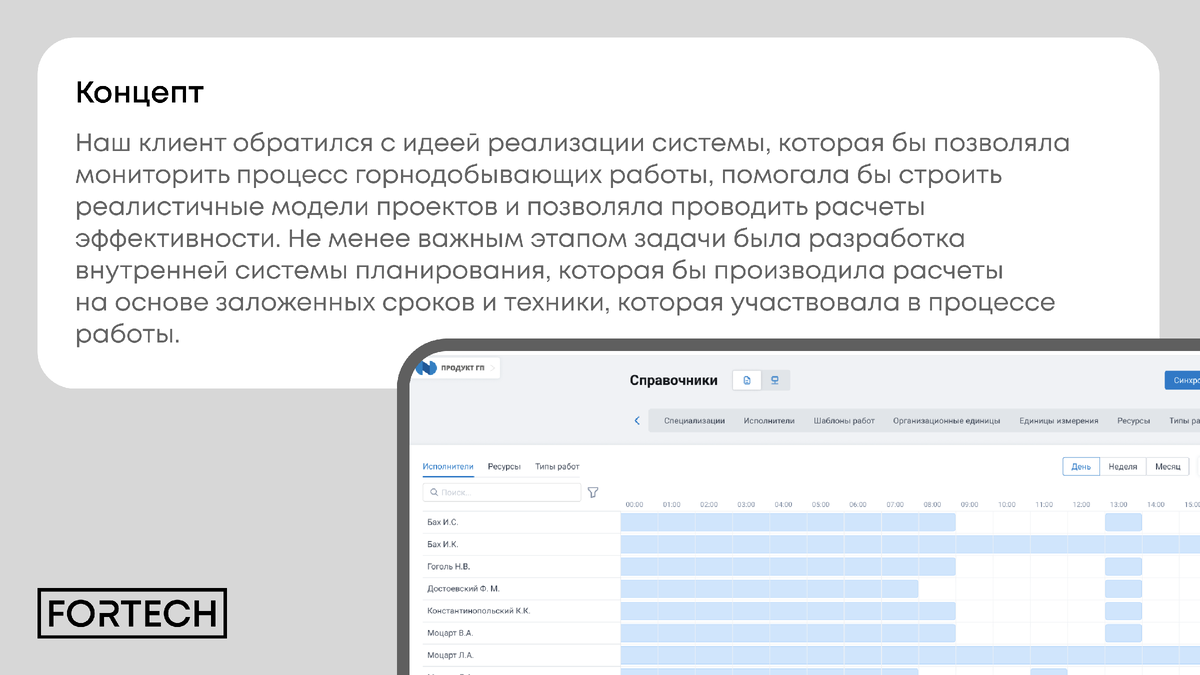Switch timeline scale to Неделя
Screen dimensions: 1200x675
(x=1123, y=467)
